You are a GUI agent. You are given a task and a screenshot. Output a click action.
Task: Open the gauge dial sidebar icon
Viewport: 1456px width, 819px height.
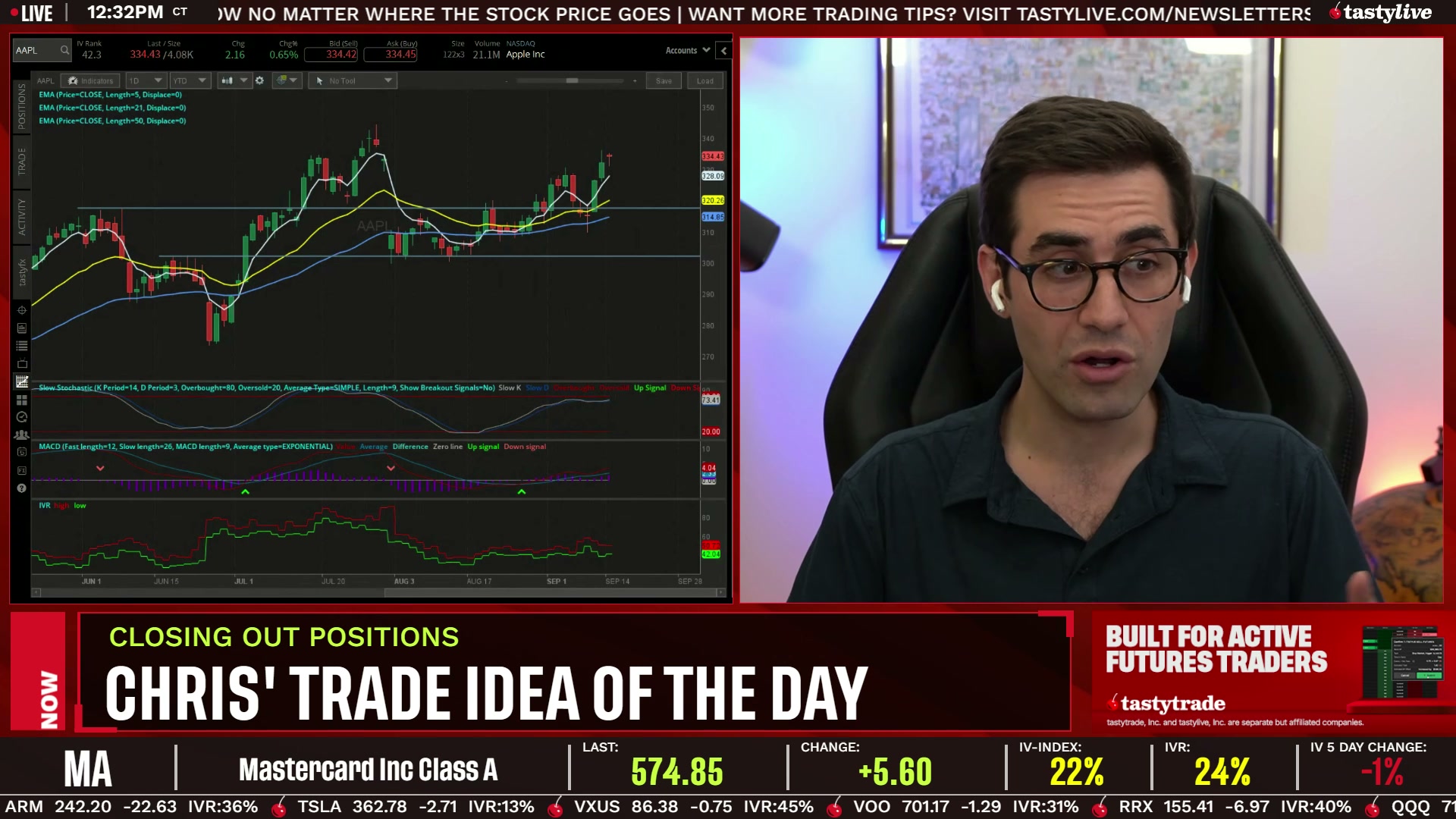[22, 417]
